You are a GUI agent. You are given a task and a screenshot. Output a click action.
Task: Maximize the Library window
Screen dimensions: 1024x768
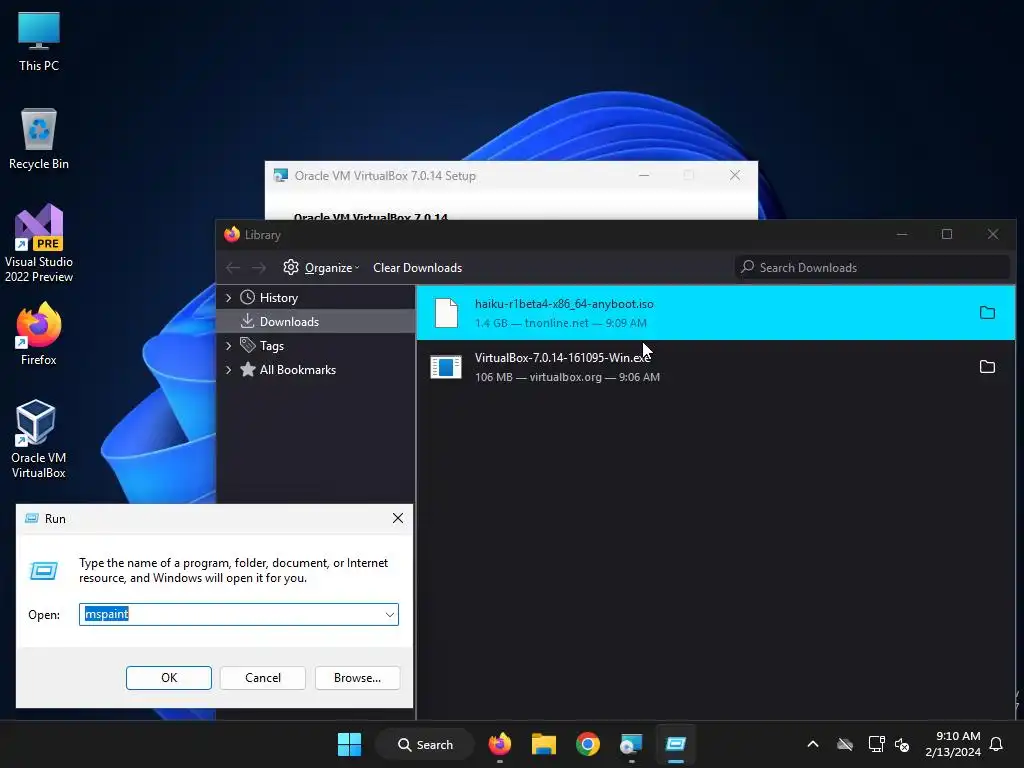click(947, 234)
